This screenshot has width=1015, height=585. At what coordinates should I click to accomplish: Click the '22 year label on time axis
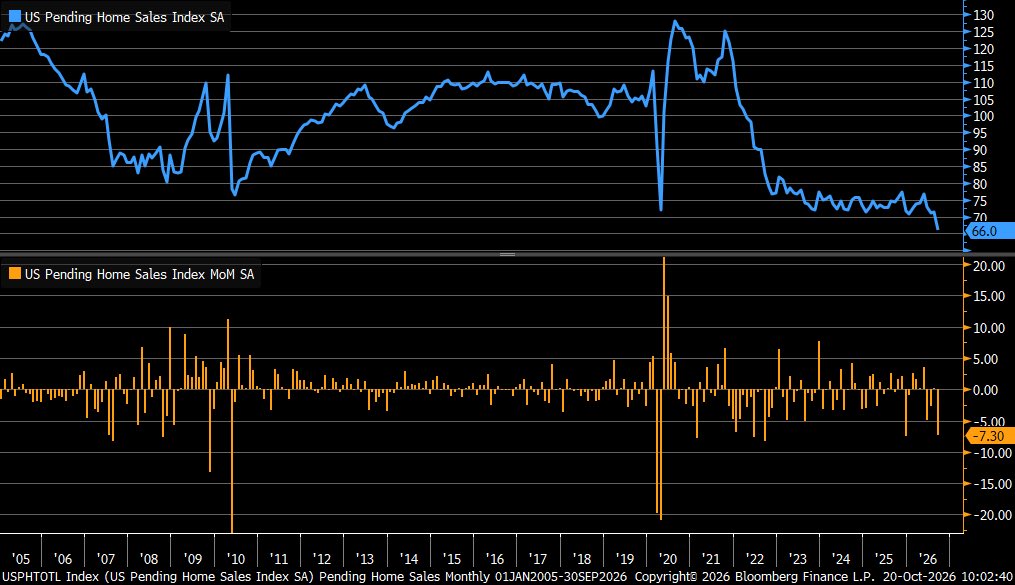754,558
